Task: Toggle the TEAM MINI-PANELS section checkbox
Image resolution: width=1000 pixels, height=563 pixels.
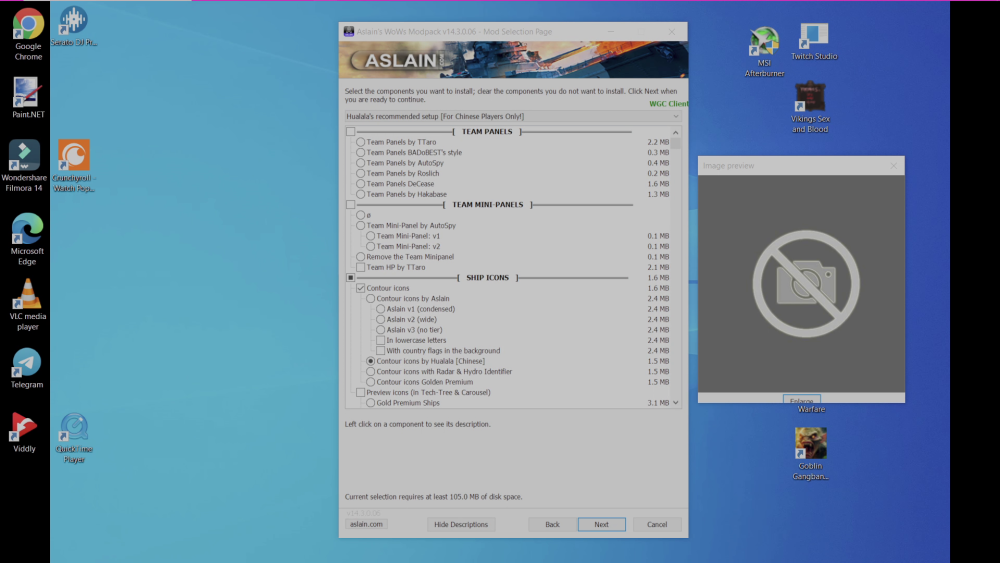Action: click(x=350, y=205)
